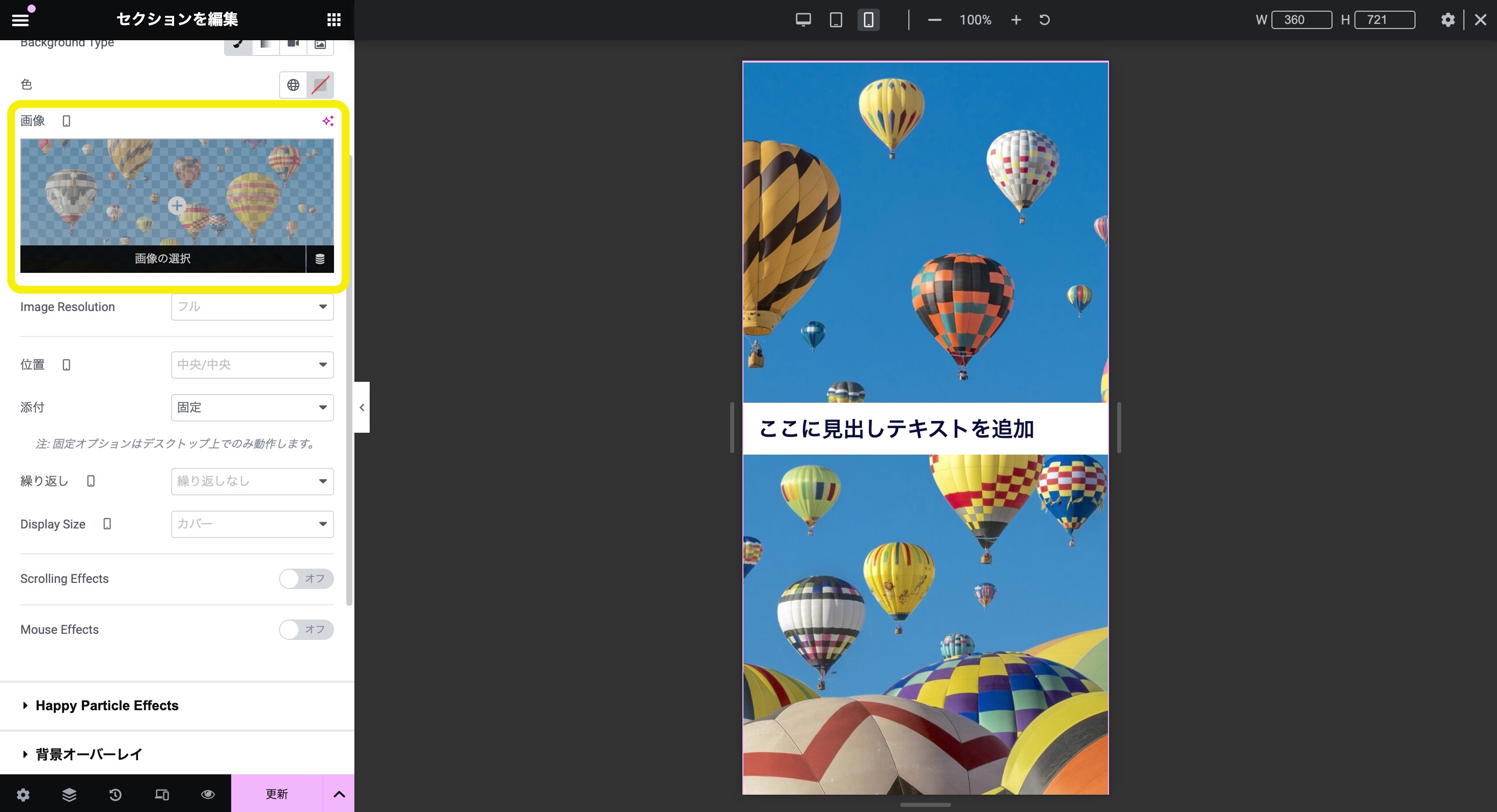Screen dimensions: 1497x812
Task: Reset the preview zoom level
Action: click(x=1044, y=20)
